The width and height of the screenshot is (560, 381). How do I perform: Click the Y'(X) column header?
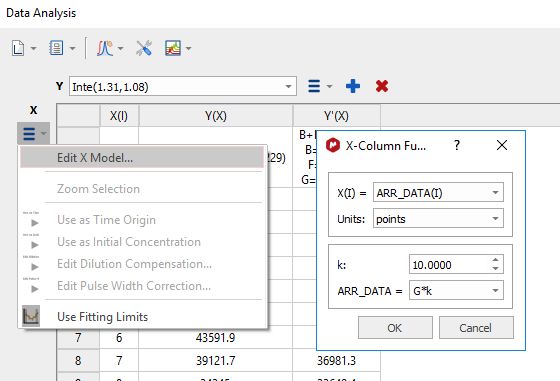coord(336,116)
